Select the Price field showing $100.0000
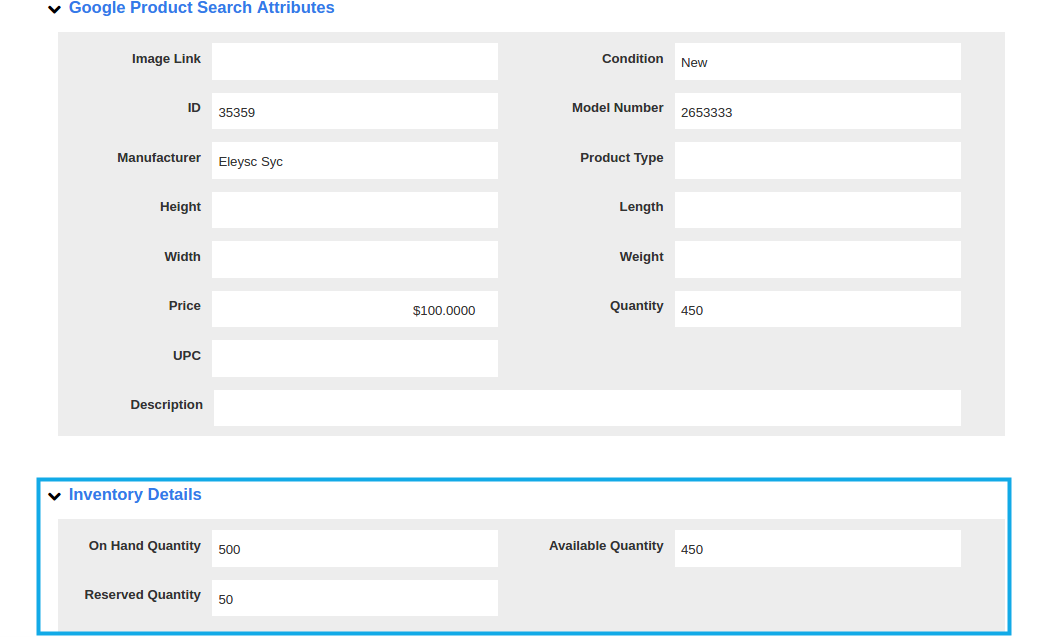The height and width of the screenshot is (637, 1041). click(354, 309)
